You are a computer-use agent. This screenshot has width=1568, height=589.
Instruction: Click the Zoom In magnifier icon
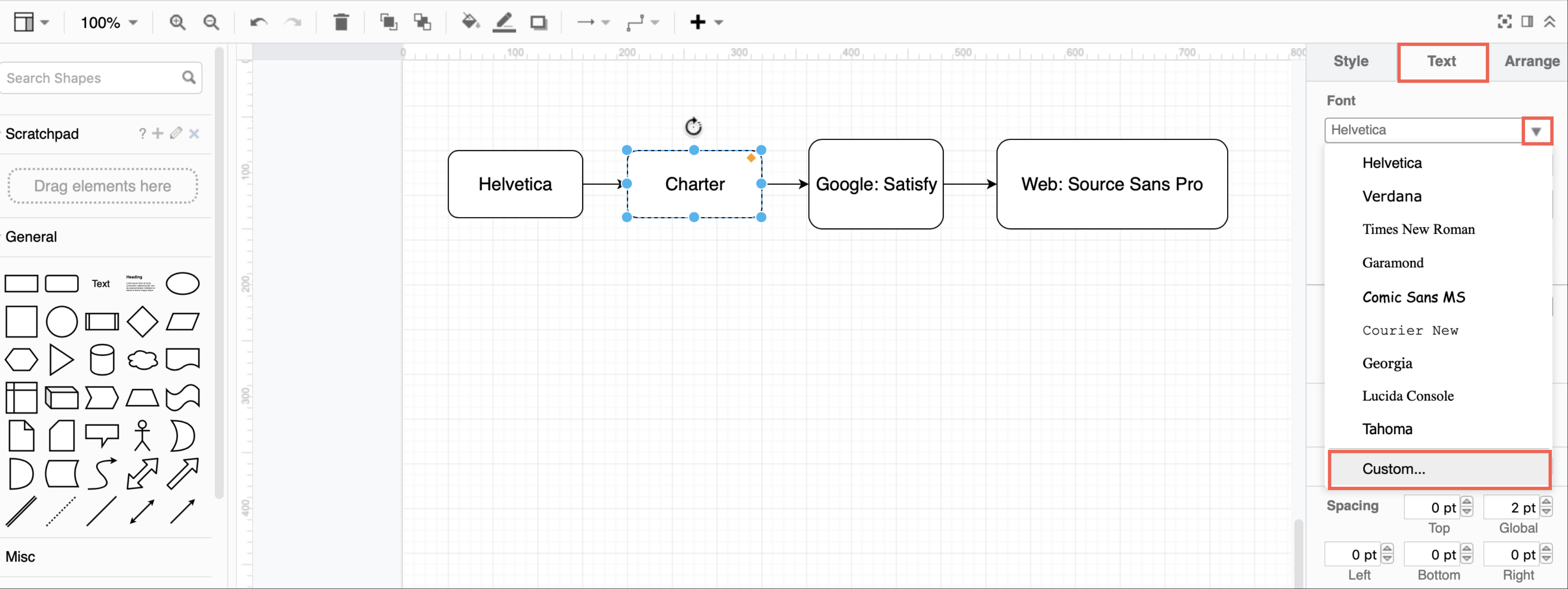[x=177, y=23]
